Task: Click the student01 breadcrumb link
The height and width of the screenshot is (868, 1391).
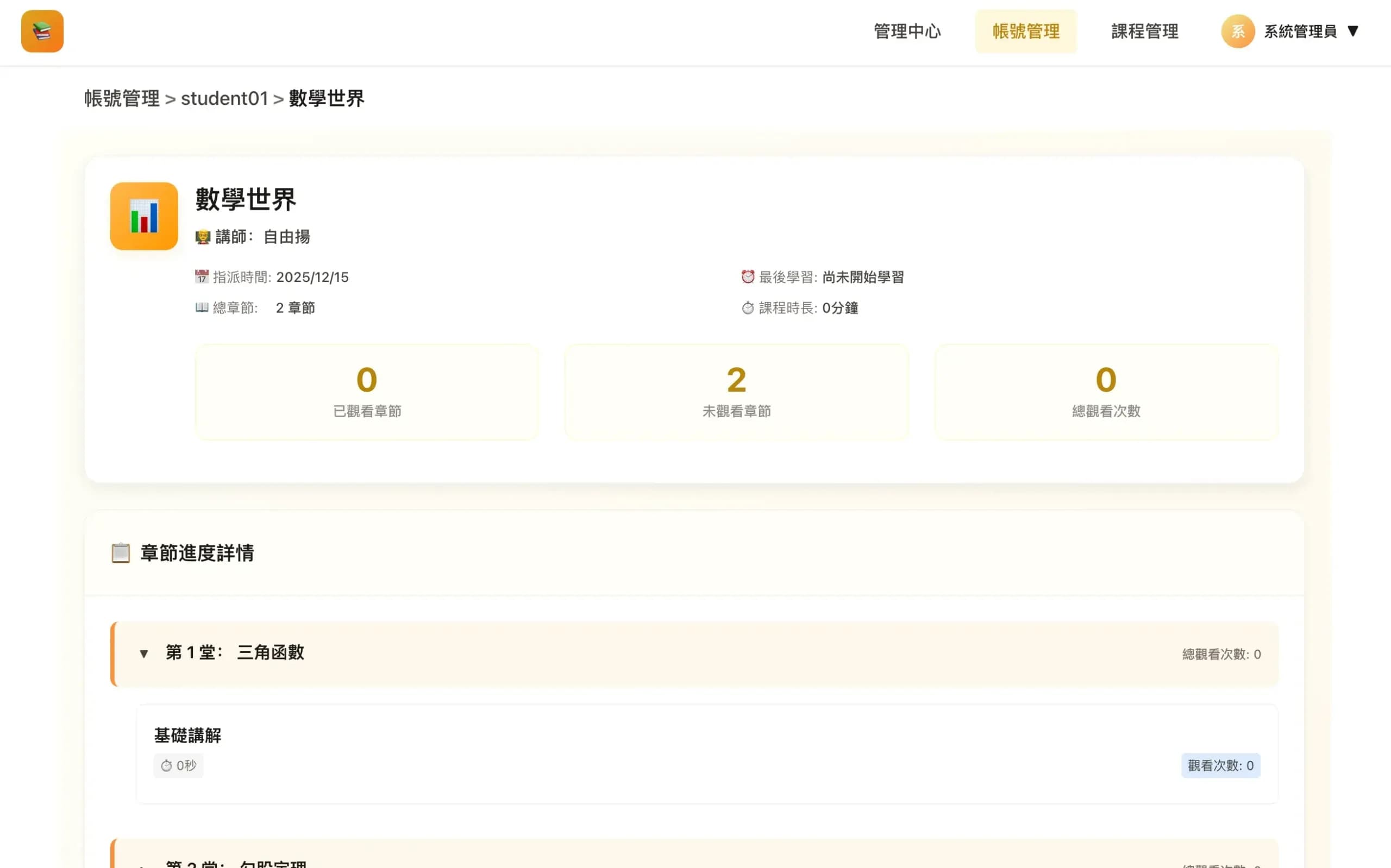Action: tap(224, 99)
